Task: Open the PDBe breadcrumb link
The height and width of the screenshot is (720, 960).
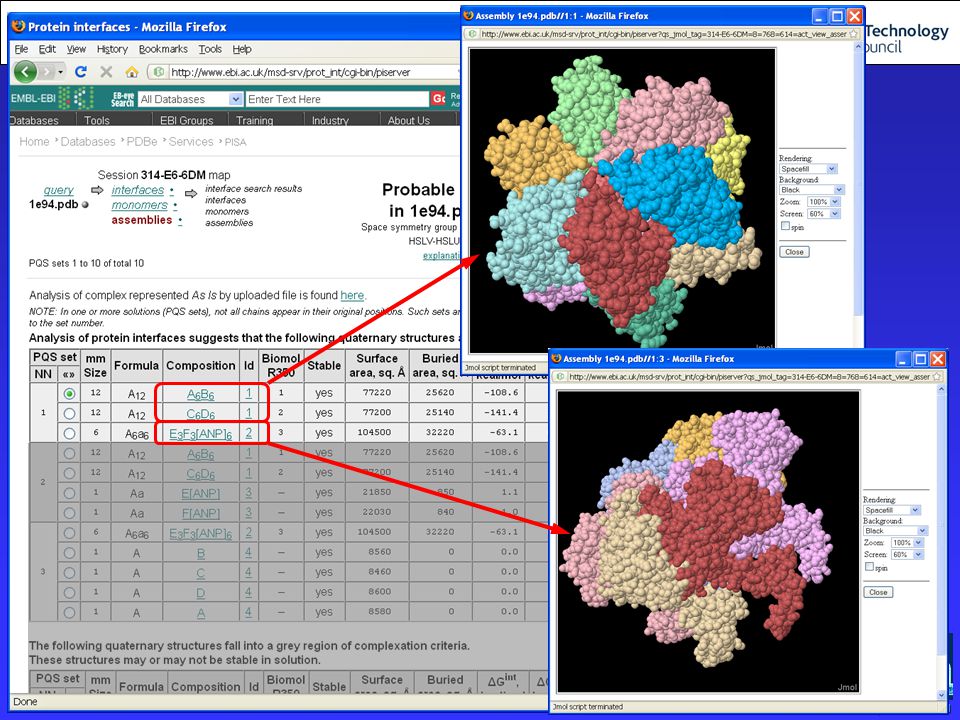Action: tap(141, 141)
